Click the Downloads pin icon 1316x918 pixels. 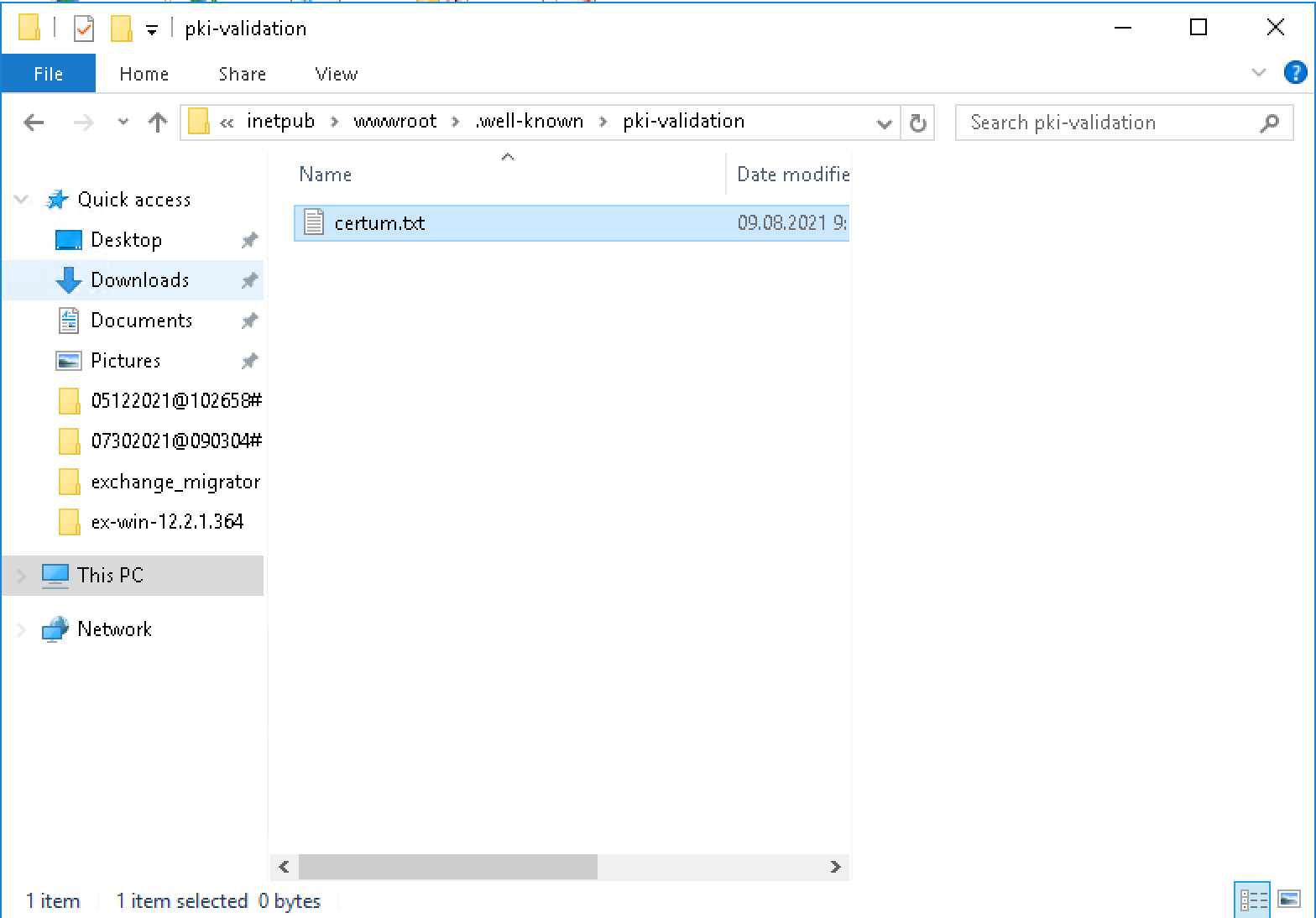pos(249,280)
